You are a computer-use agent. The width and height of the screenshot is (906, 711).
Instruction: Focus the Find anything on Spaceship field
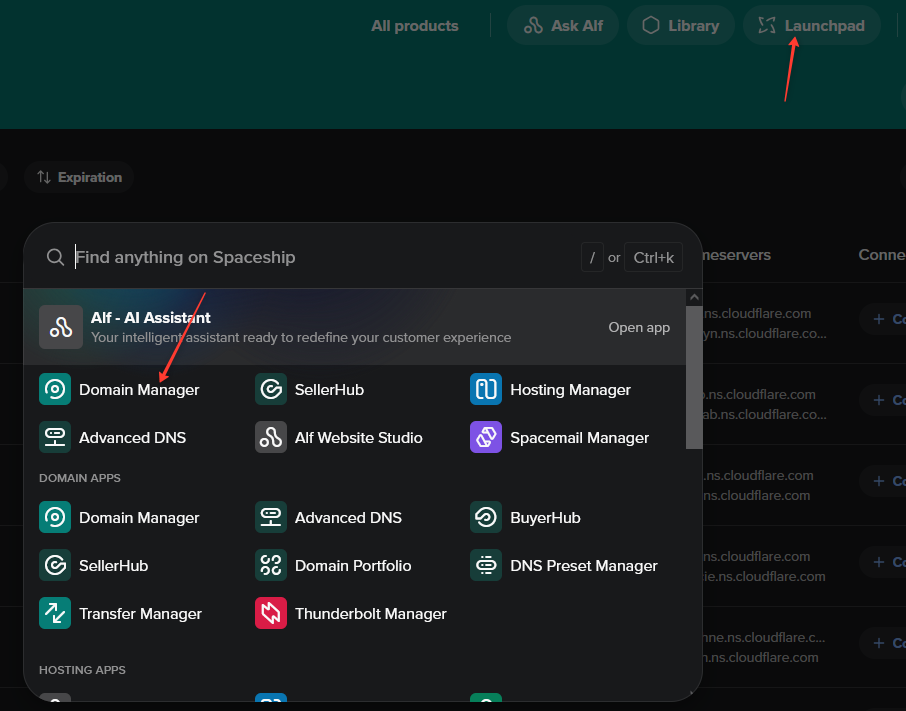tap(320, 257)
